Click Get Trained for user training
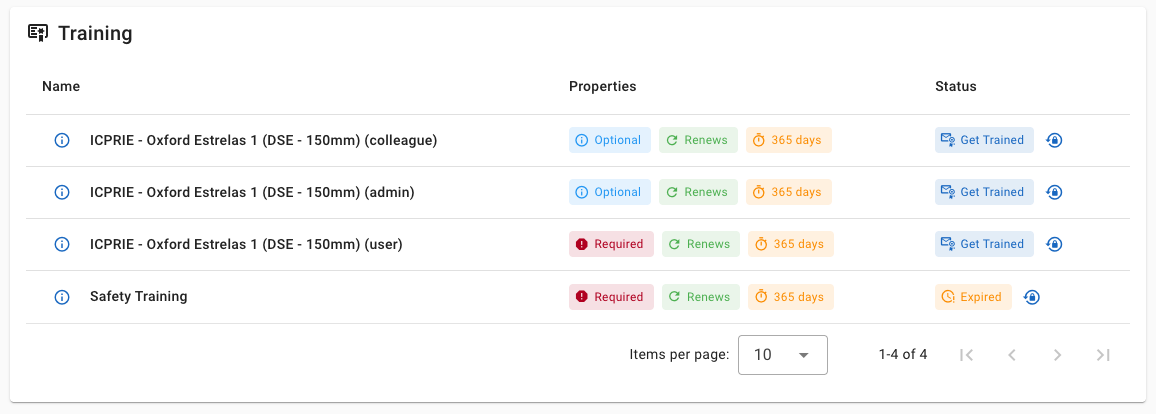1156x414 pixels. pos(984,244)
